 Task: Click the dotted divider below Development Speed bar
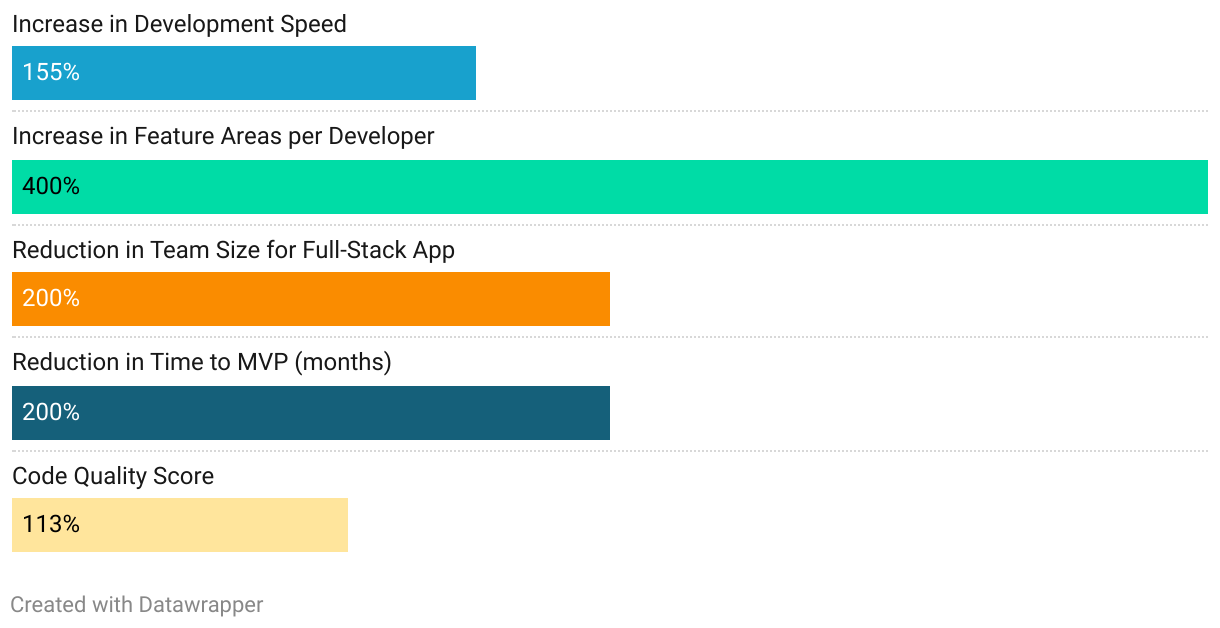(x=610, y=111)
